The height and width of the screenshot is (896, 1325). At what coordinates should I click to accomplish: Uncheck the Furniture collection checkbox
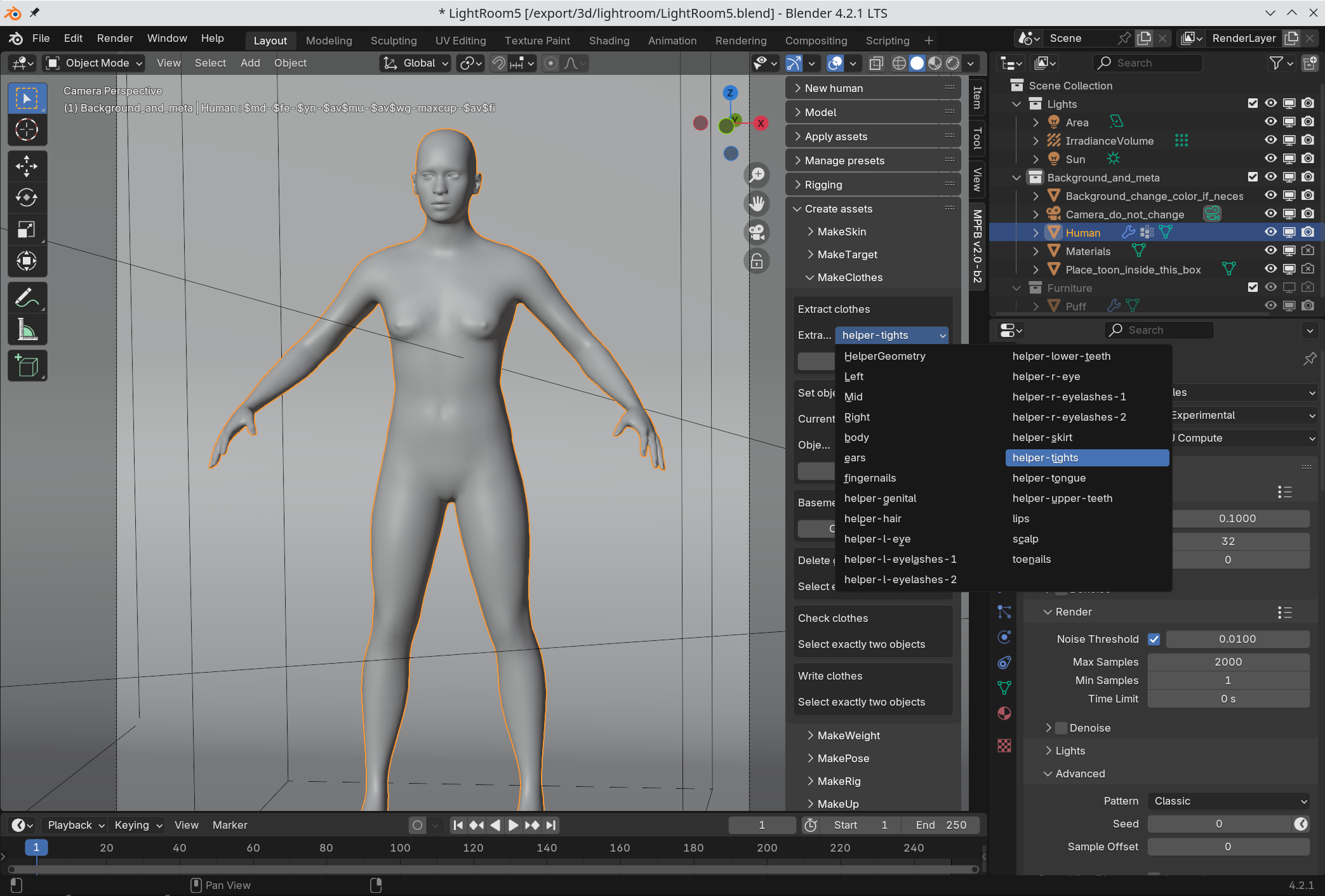point(1253,287)
